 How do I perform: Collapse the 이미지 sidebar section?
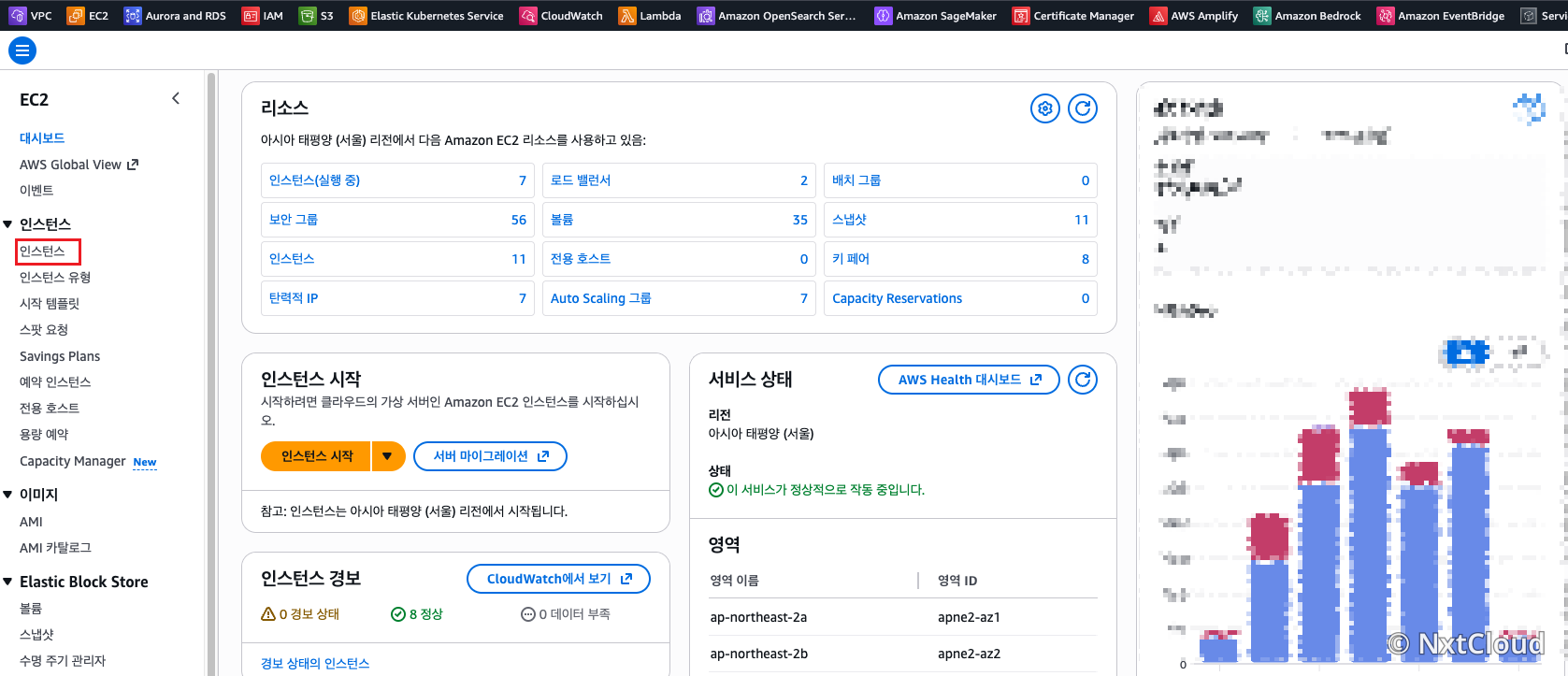point(7,495)
